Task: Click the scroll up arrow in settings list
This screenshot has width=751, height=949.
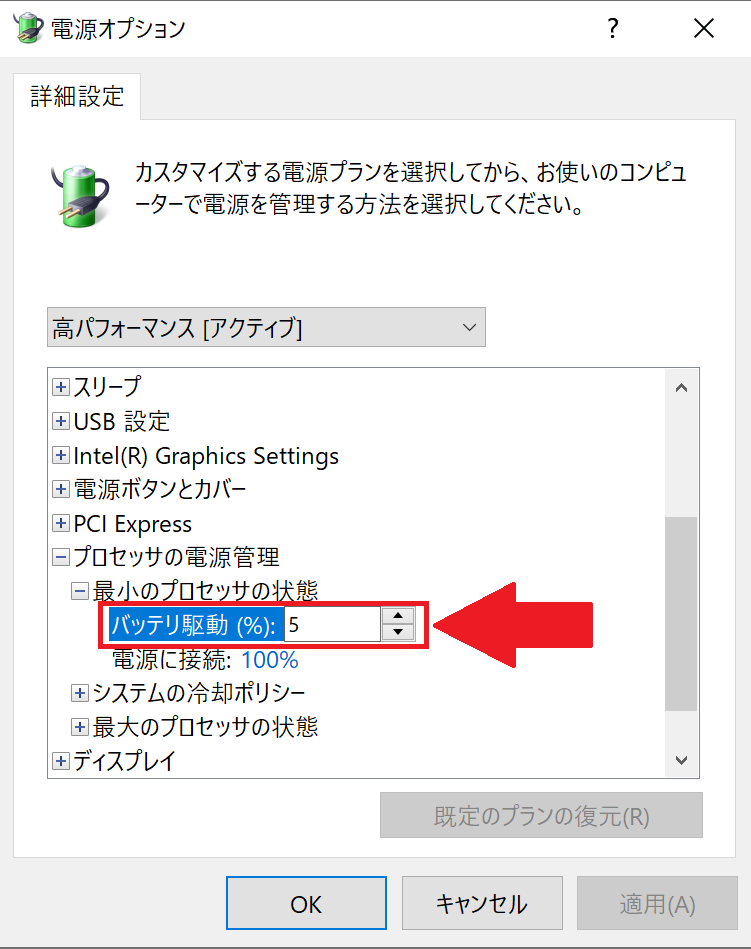Action: coord(681,387)
